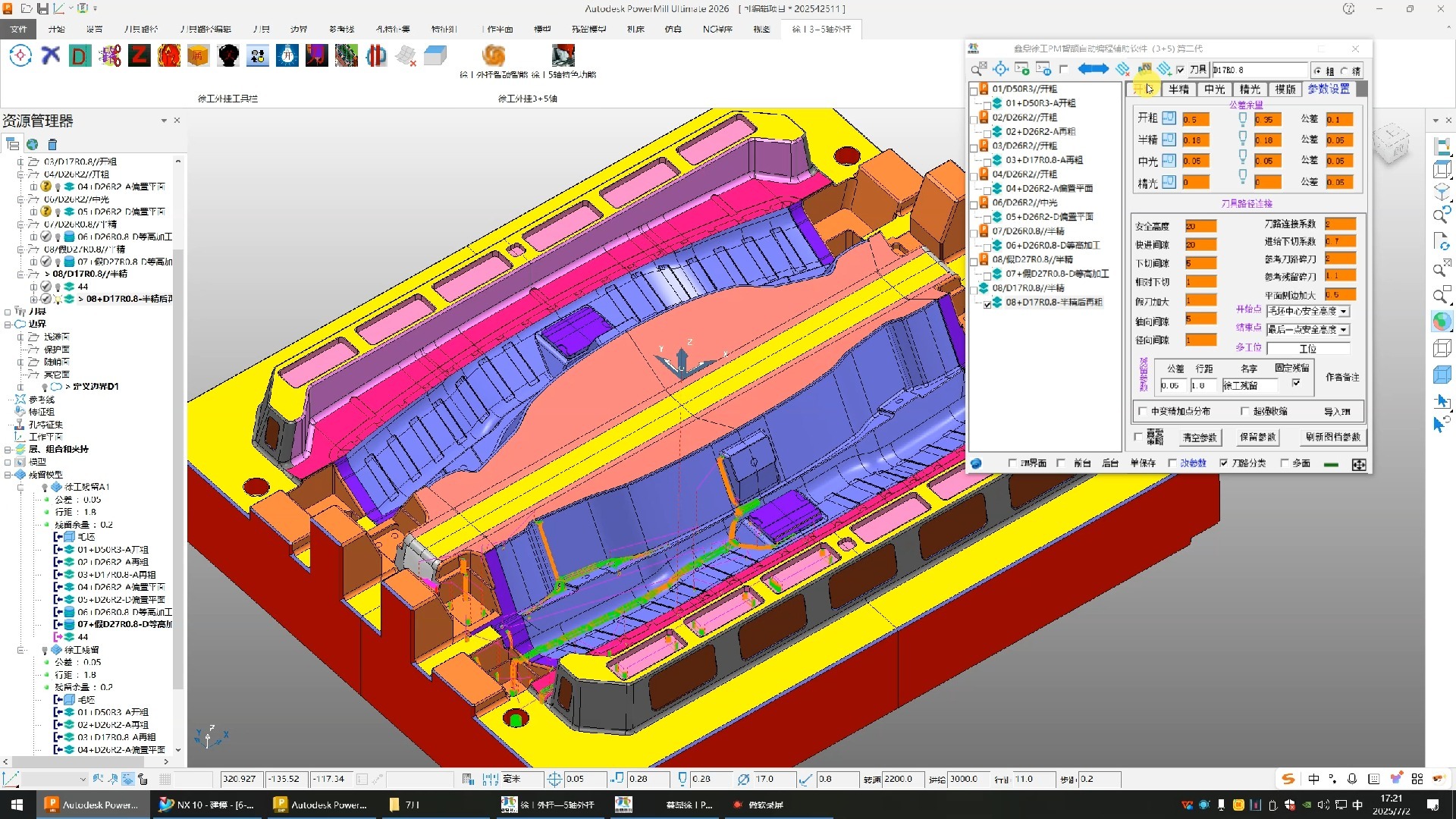Select the 精 radio button

[x=1345, y=71]
